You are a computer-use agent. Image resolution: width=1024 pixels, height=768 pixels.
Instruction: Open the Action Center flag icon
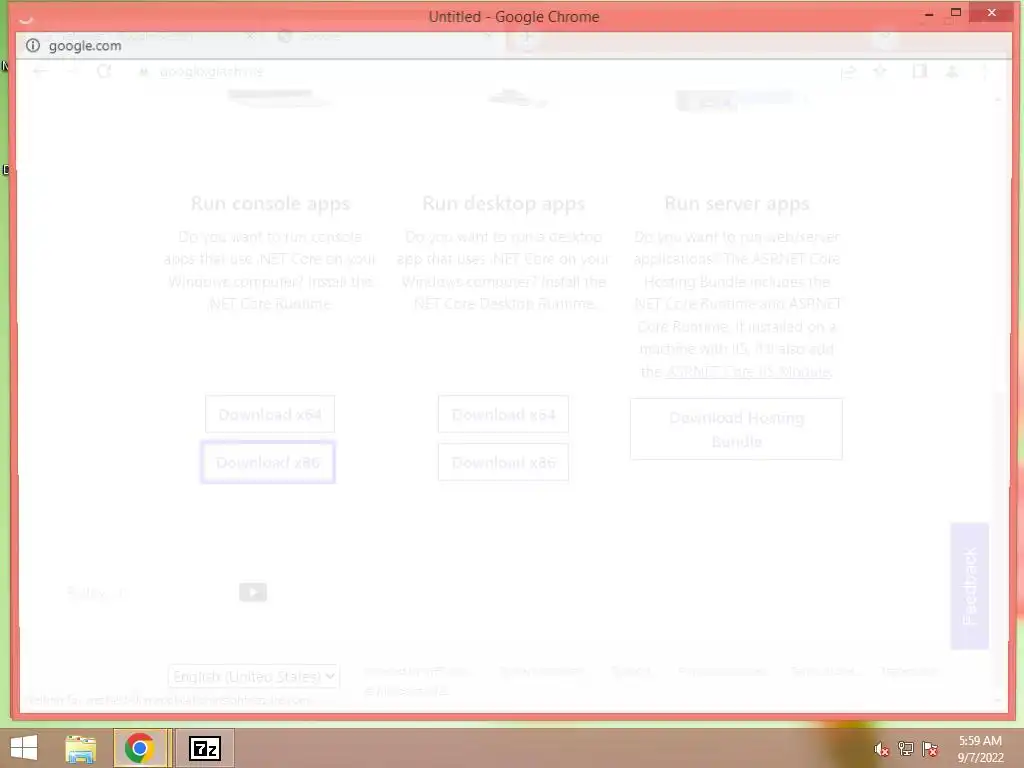pos(930,749)
